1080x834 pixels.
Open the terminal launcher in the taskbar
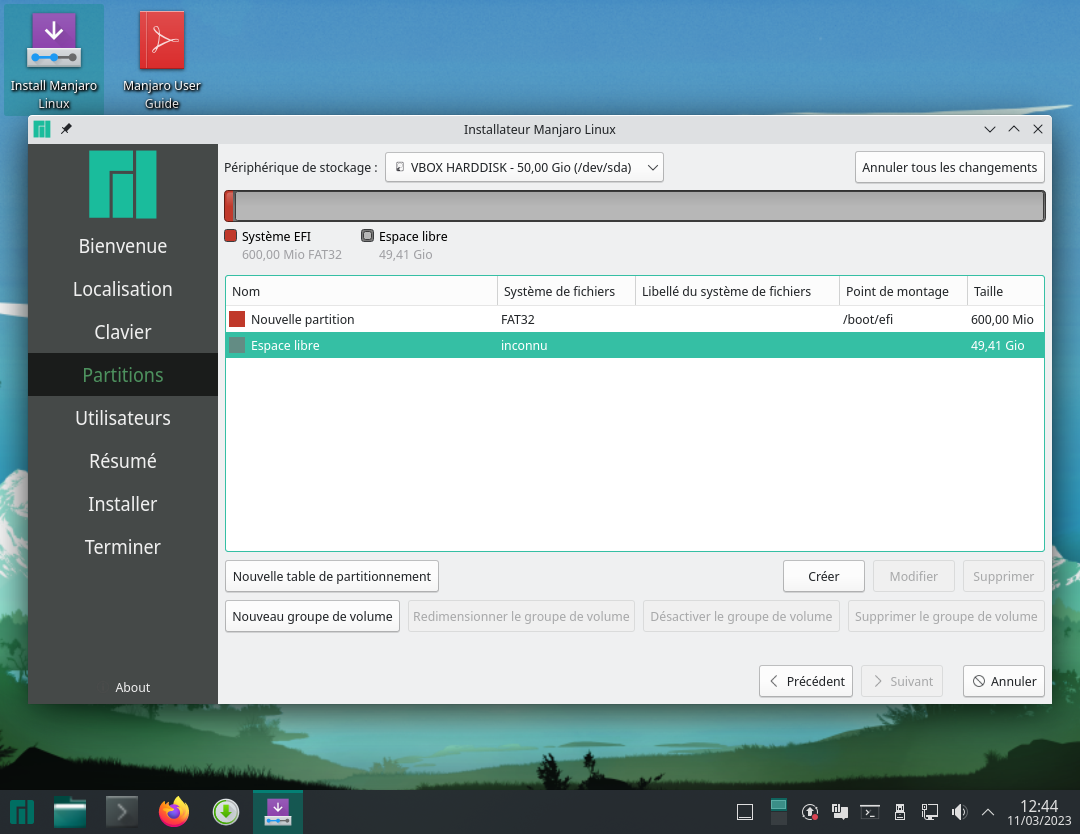(x=122, y=812)
